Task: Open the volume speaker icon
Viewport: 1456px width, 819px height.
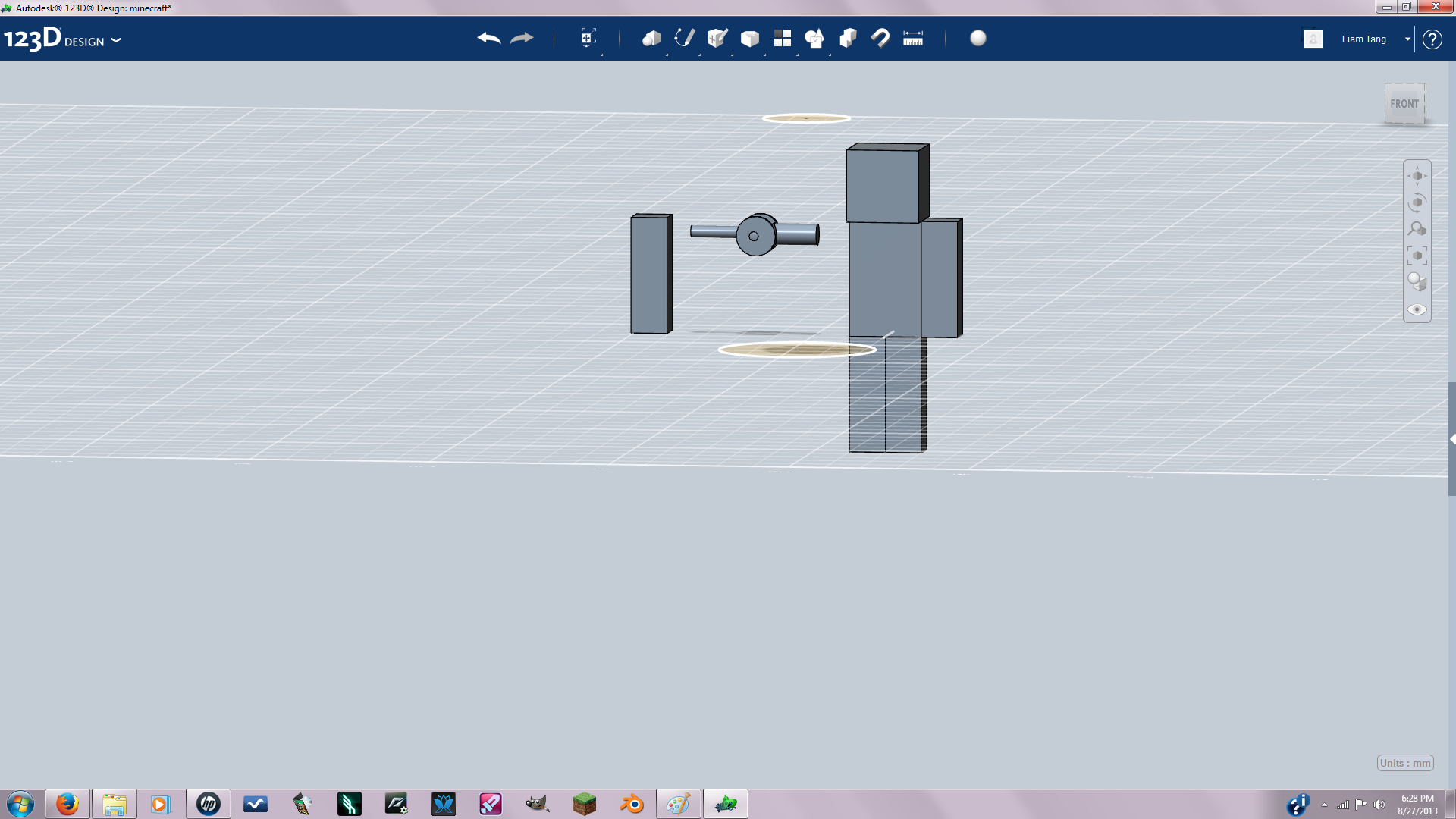Action: point(1379,805)
